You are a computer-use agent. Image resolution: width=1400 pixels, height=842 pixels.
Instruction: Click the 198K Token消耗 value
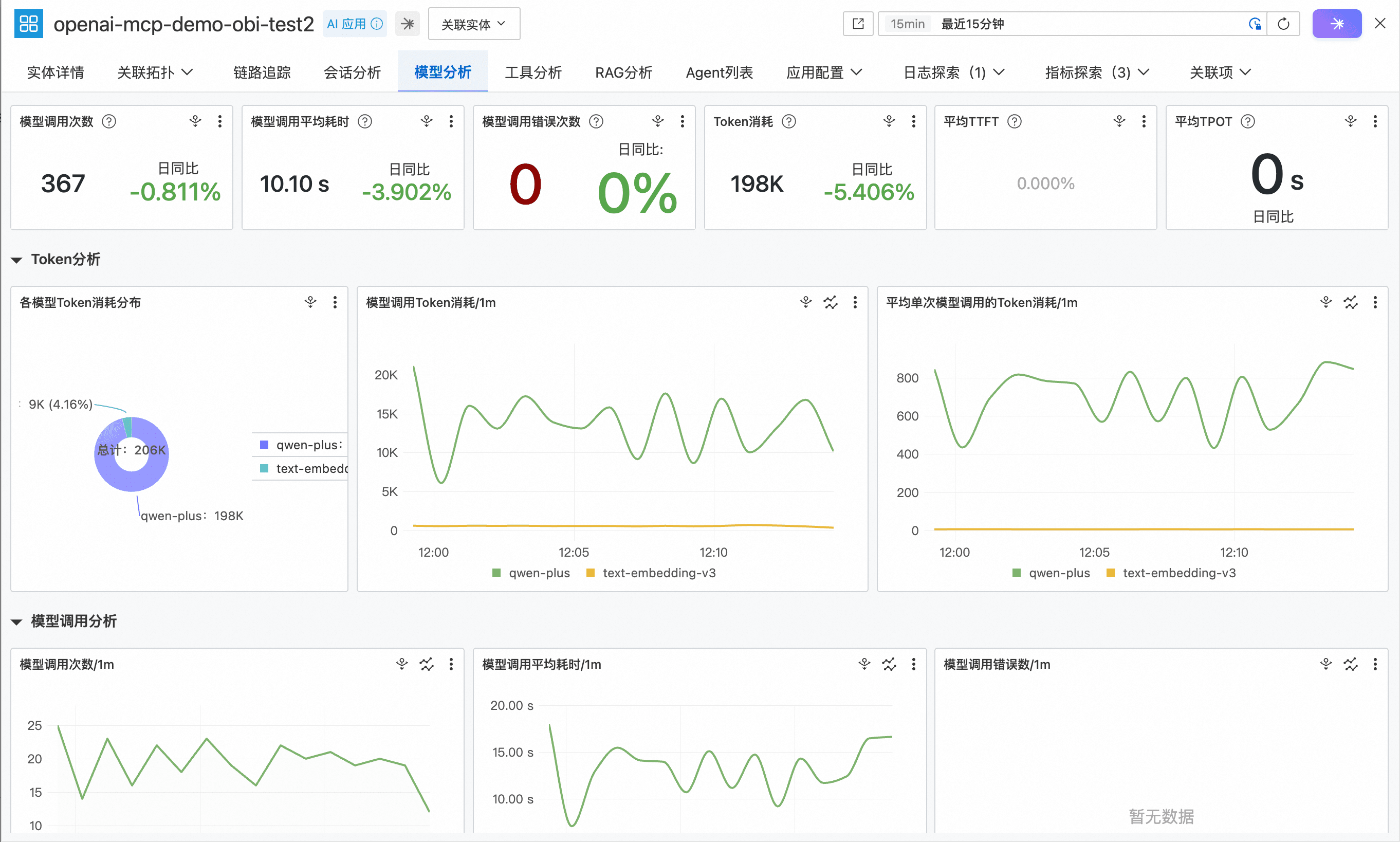point(757,184)
